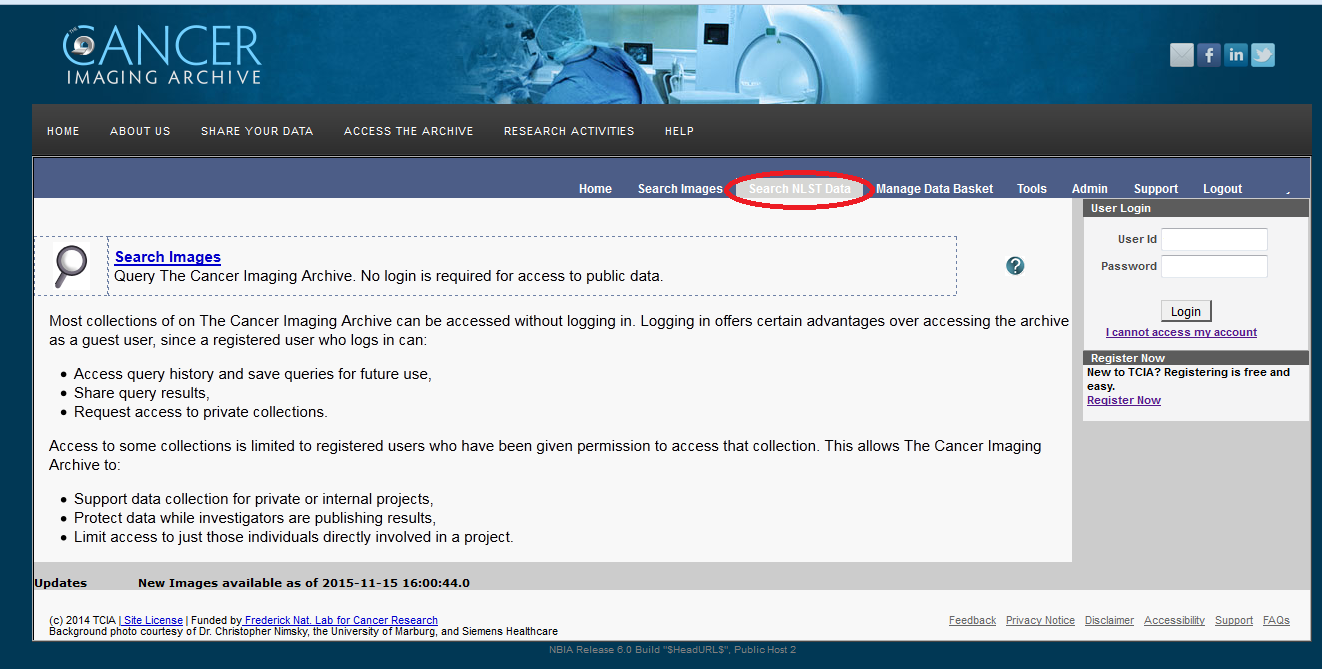The width and height of the screenshot is (1322, 669).
Task: Click The Cancer Imaging Archive logo
Action: (x=161, y=55)
